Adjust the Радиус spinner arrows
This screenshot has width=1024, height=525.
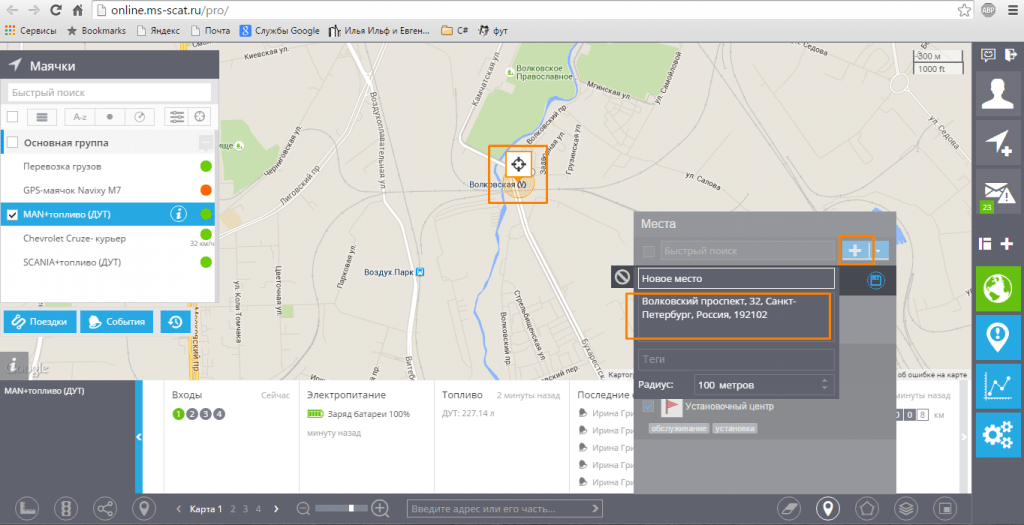click(x=824, y=385)
